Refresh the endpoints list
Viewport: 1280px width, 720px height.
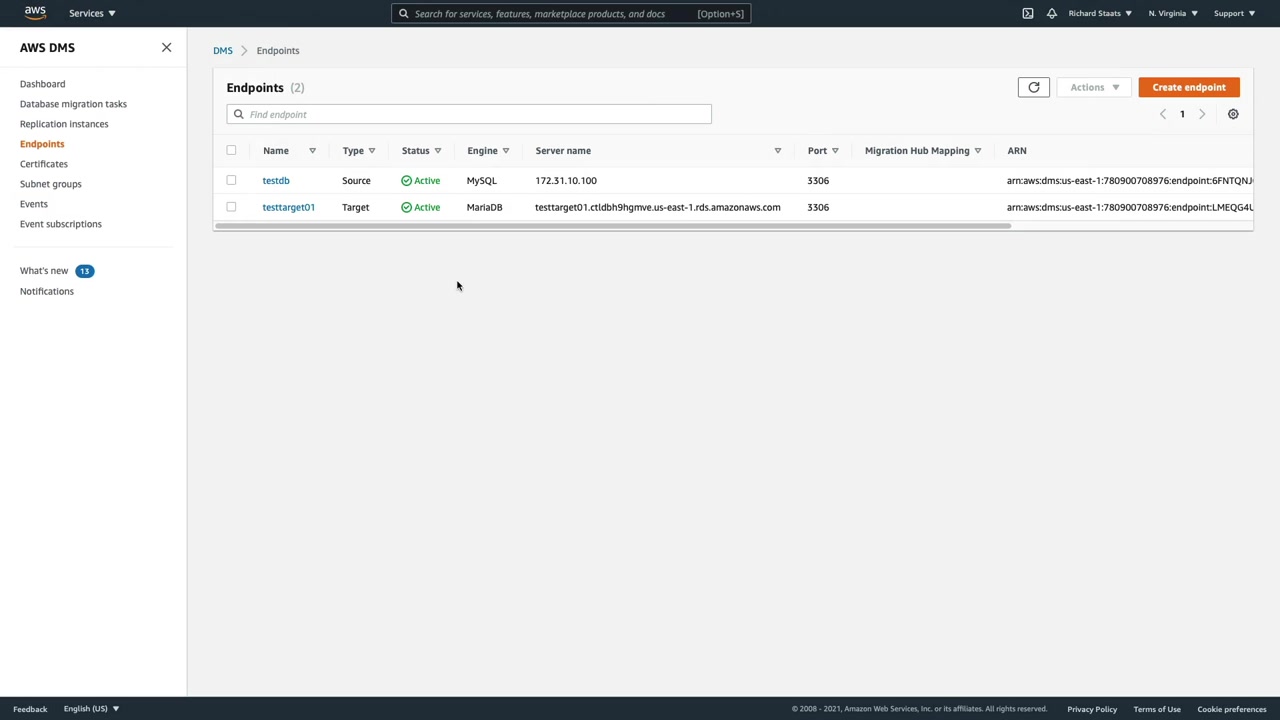pos(1034,87)
